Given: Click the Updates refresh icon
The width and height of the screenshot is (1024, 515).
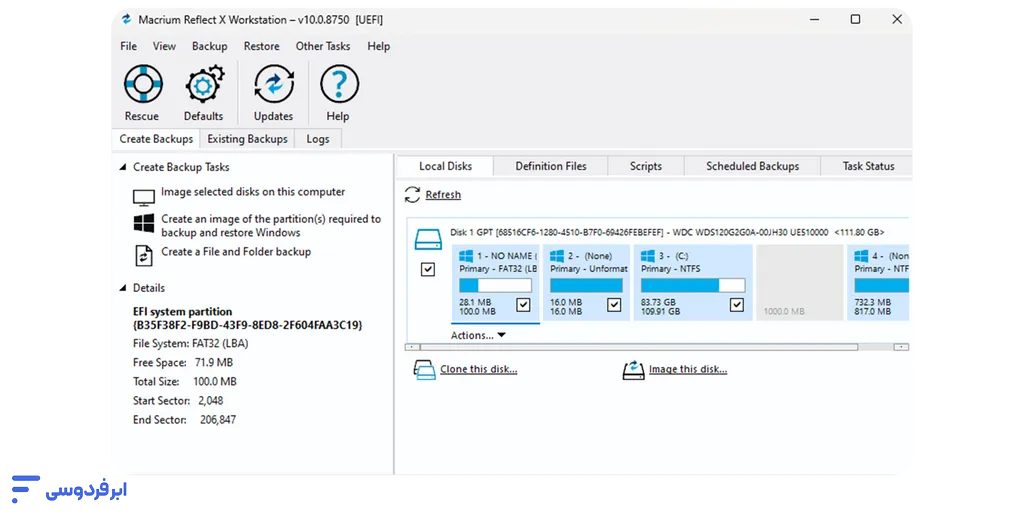Looking at the screenshot, I should tap(273, 86).
